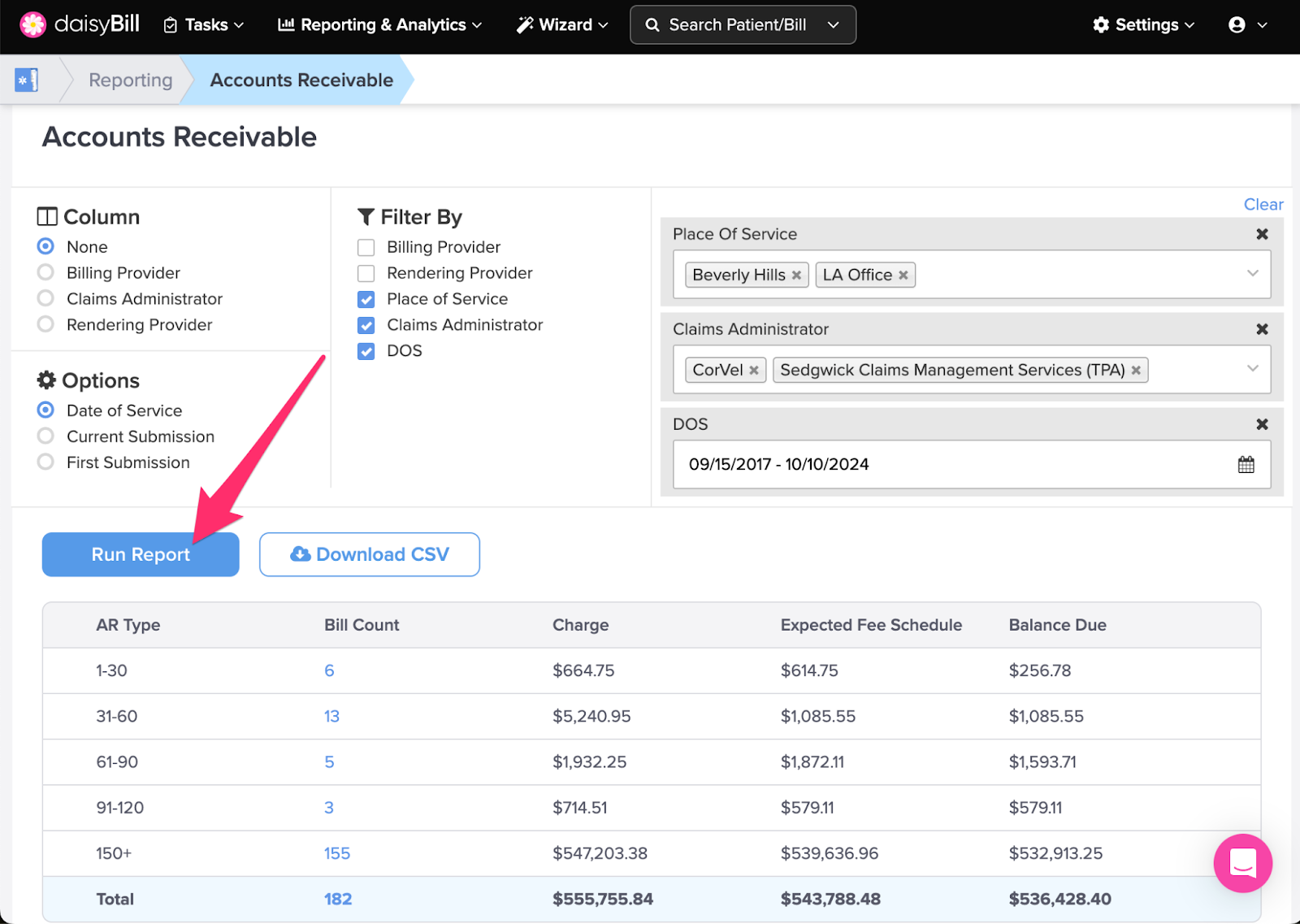Select Column option None
The height and width of the screenshot is (924, 1300).
pos(45,246)
